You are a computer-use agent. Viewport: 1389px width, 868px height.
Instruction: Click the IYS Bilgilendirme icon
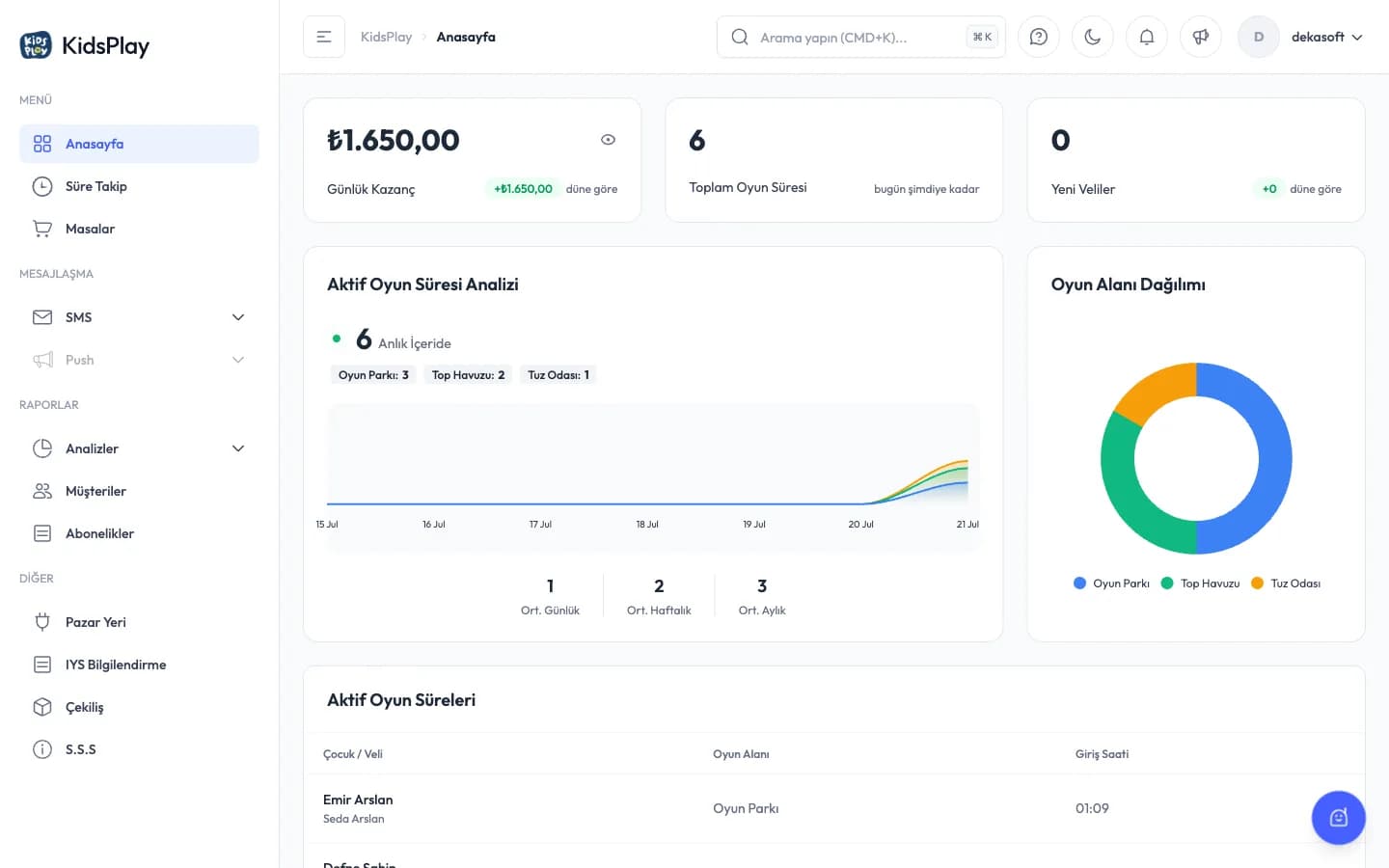(42, 665)
